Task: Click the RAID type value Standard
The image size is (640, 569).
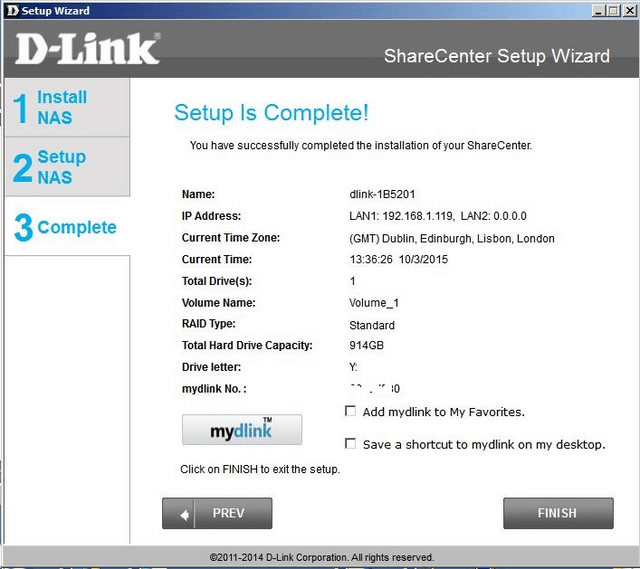Action: point(372,325)
